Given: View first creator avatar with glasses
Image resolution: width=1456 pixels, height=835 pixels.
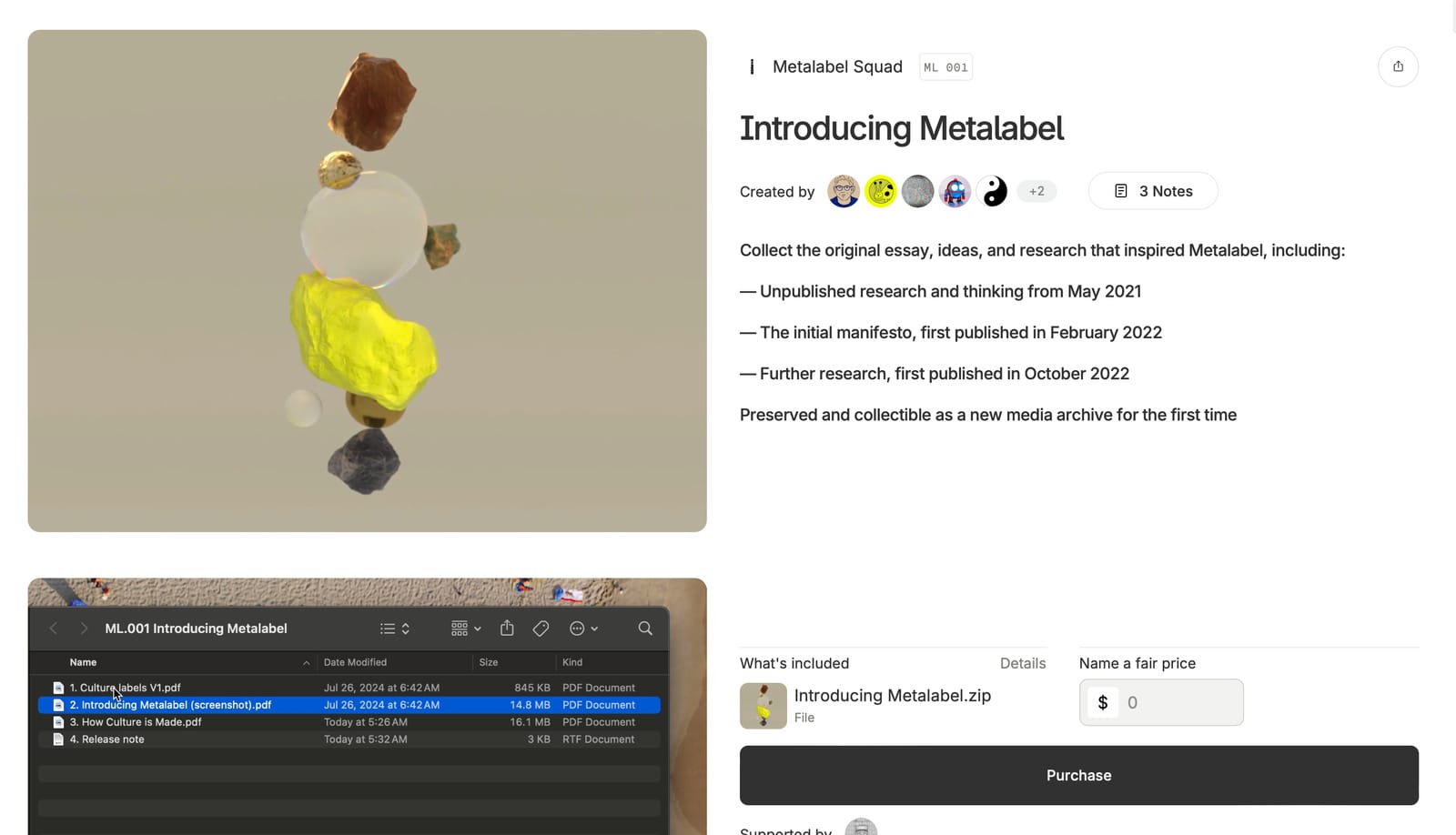Looking at the screenshot, I should click(x=844, y=191).
